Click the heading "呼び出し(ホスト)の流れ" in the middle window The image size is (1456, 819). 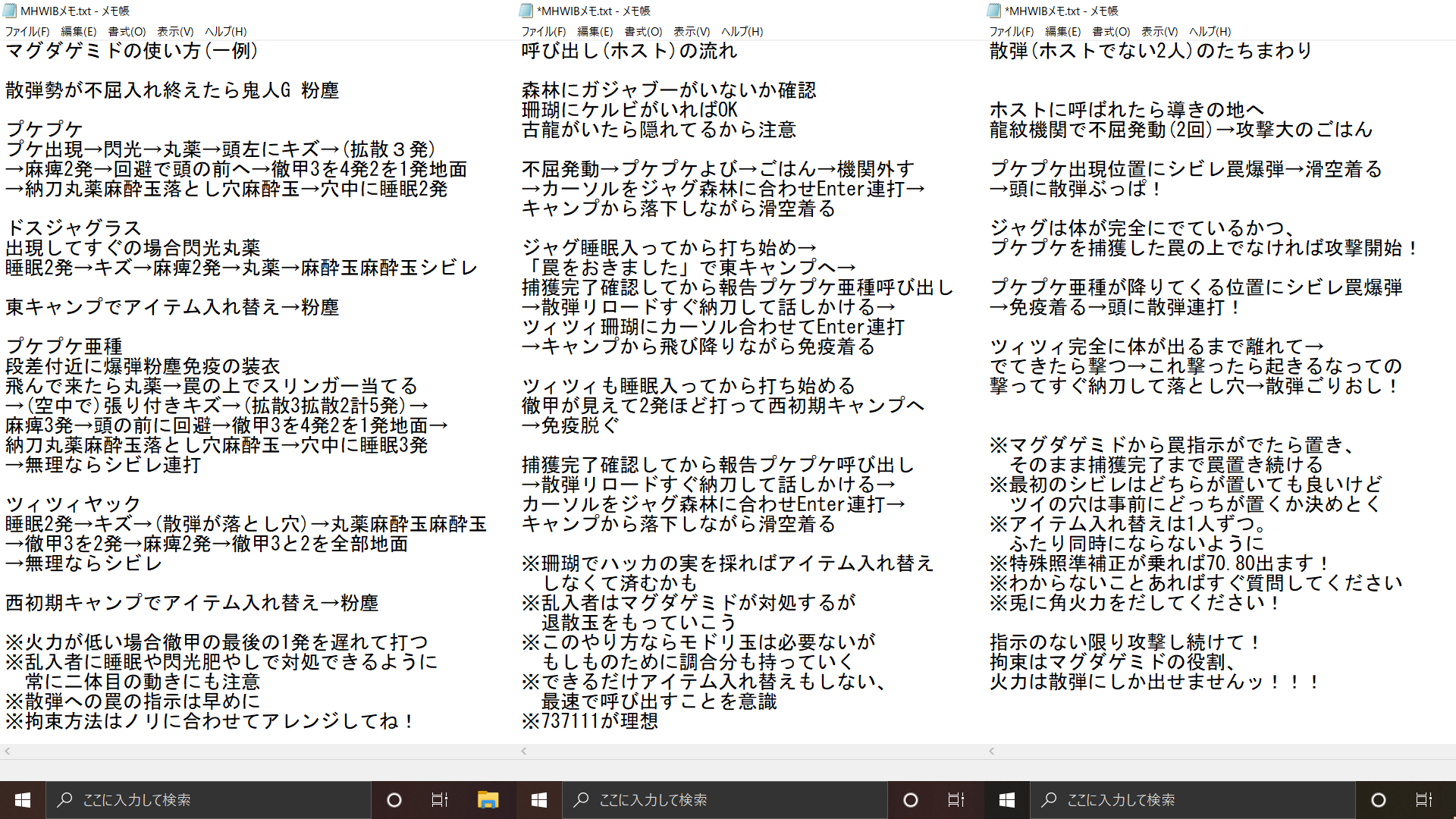[629, 51]
